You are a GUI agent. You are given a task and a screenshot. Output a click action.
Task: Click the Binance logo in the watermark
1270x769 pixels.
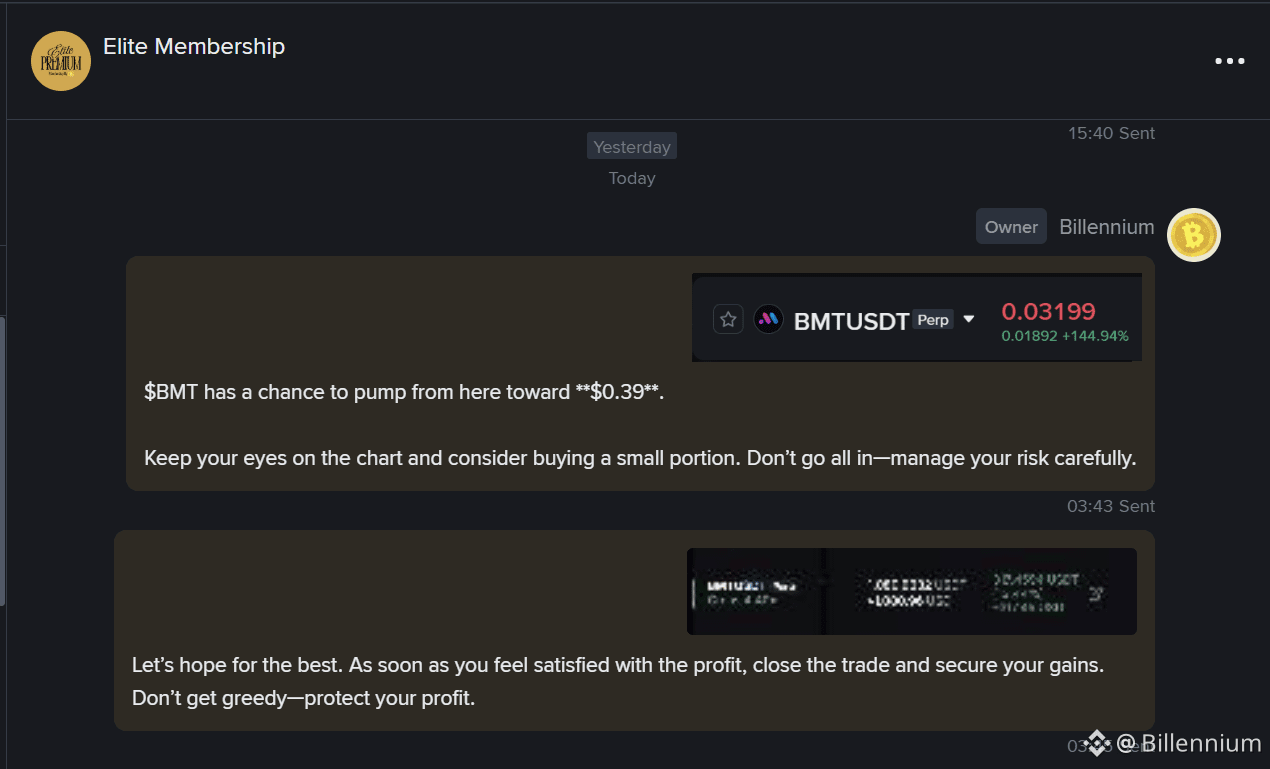click(x=1097, y=743)
